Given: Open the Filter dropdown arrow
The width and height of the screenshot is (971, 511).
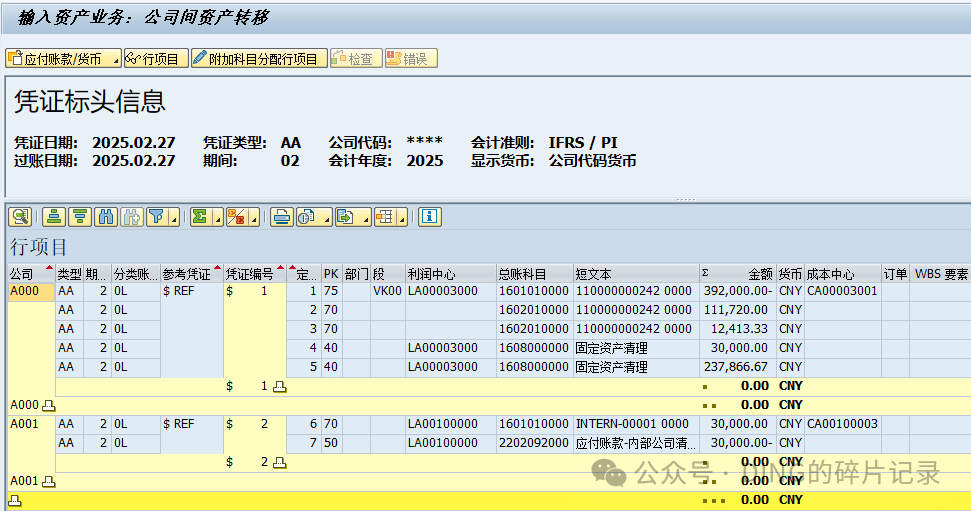Looking at the screenshot, I should [x=174, y=217].
